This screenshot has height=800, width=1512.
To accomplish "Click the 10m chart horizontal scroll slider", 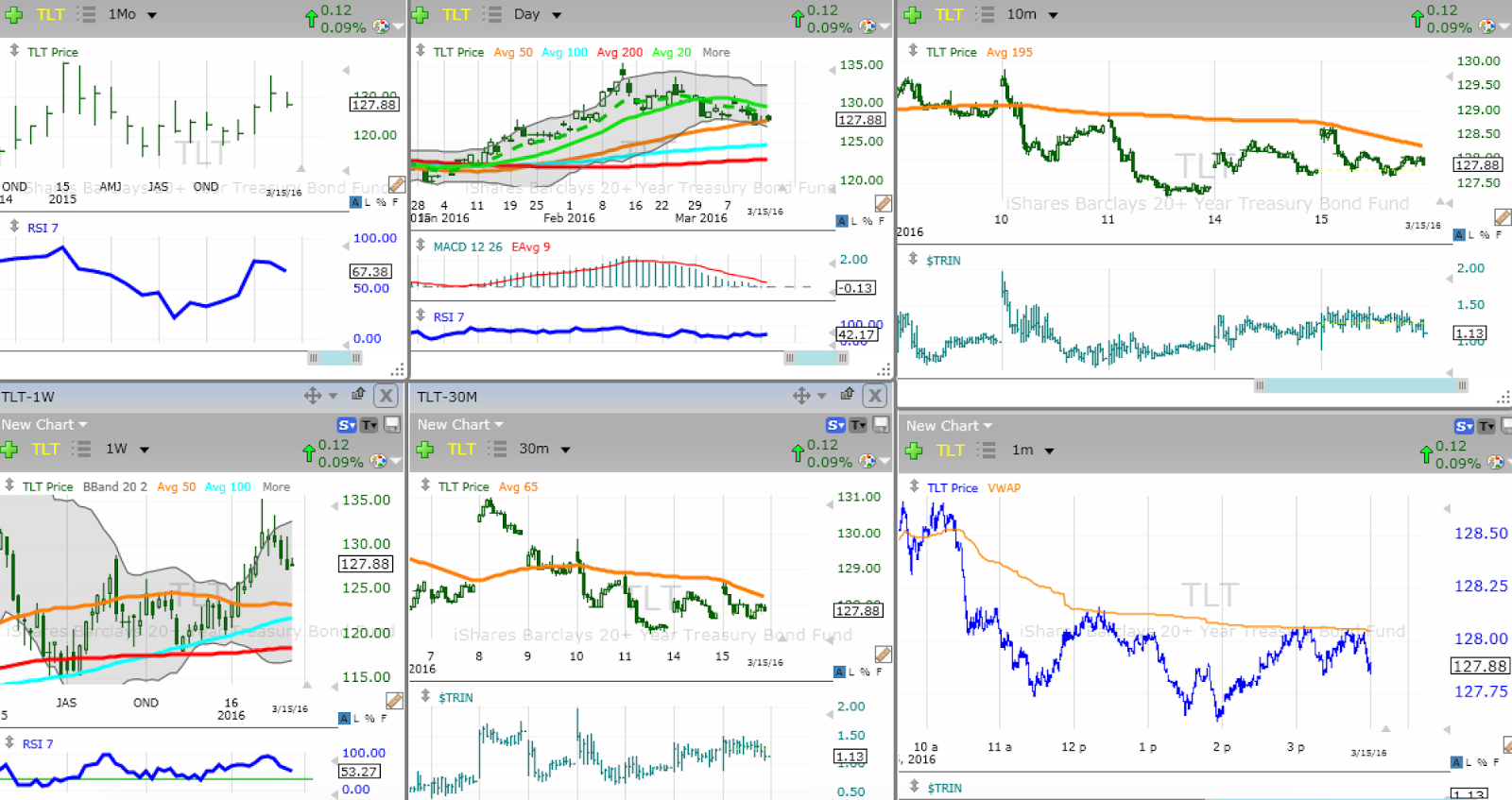I will pyautogui.click(x=1361, y=385).
